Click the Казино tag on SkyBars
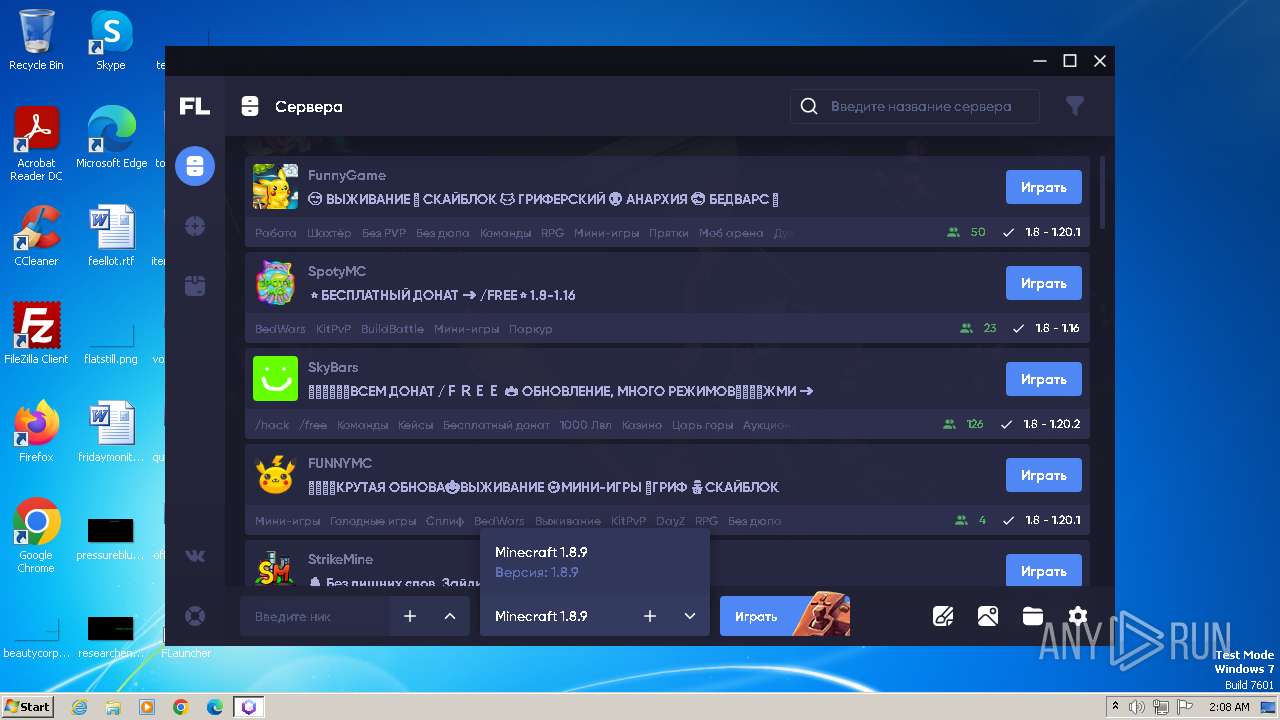Image resolution: width=1280 pixels, height=720 pixels. coord(642,425)
